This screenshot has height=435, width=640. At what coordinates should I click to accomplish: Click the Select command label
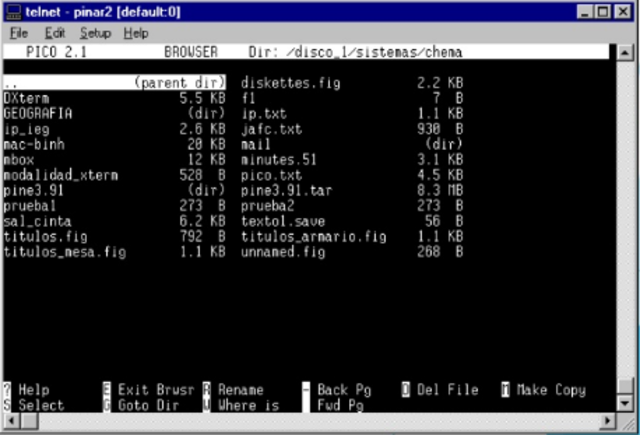point(41,405)
